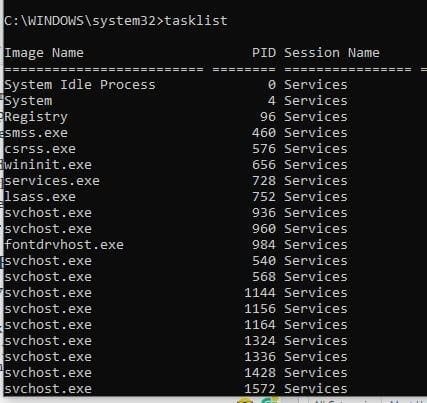Select smss.exe in the process list
Viewport: 427px width, 403px height.
(36, 133)
